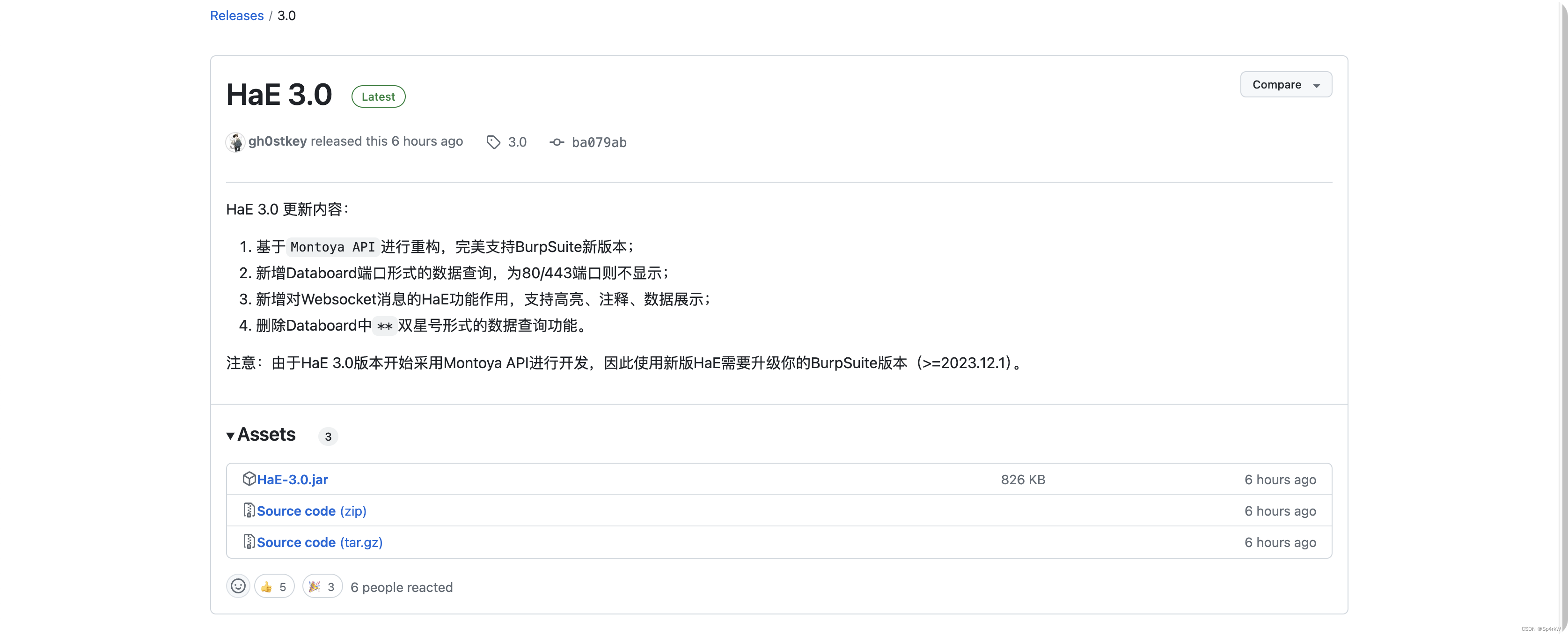Click the 6 people reacted text
1568x636 pixels.
pyautogui.click(x=401, y=587)
